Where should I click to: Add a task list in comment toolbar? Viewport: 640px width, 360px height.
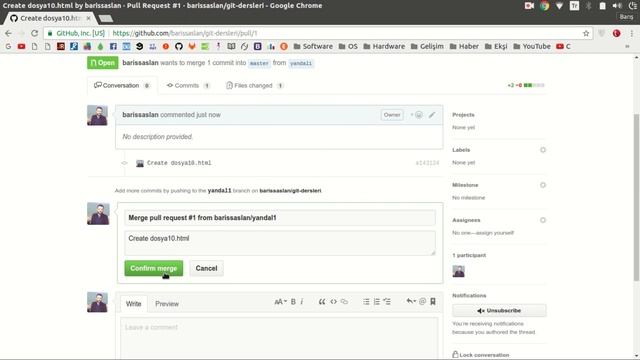pyautogui.click(x=387, y=302)
